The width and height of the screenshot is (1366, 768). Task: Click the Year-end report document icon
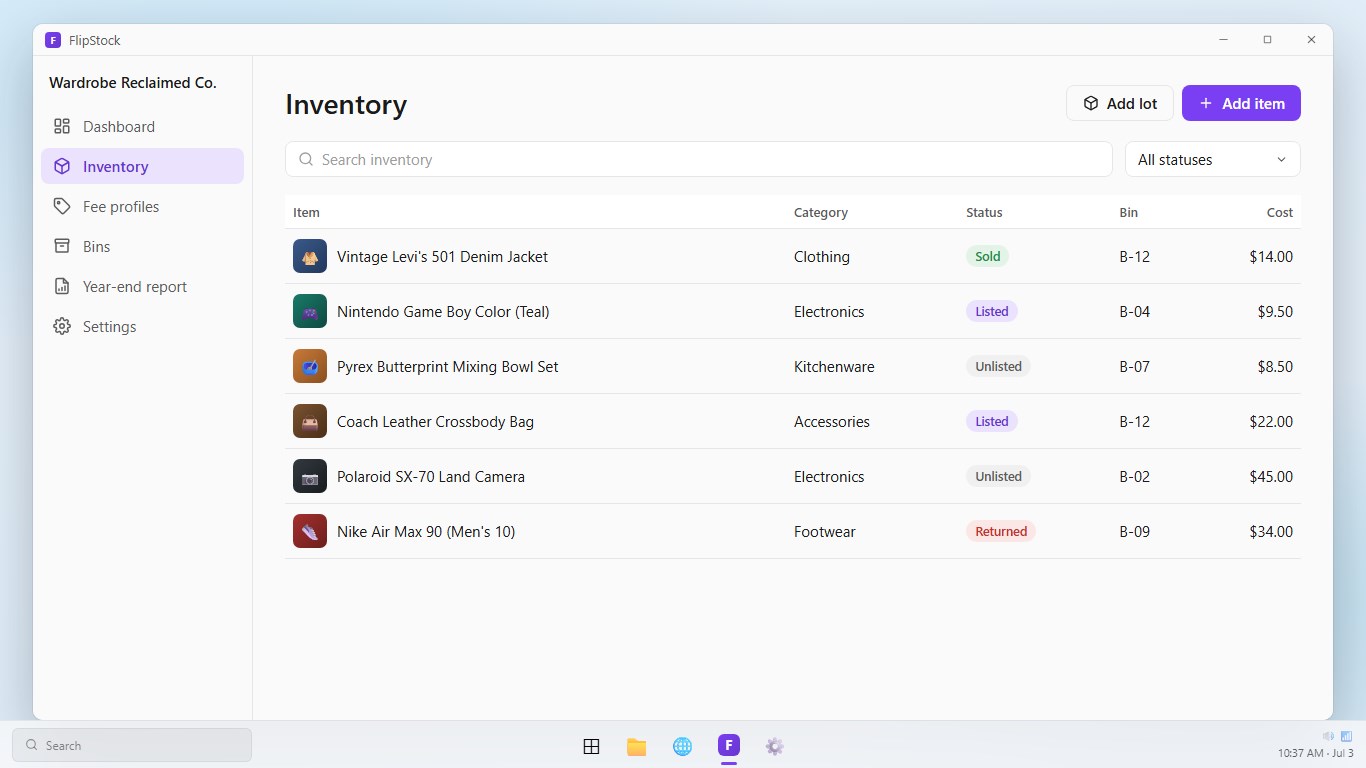62,286
